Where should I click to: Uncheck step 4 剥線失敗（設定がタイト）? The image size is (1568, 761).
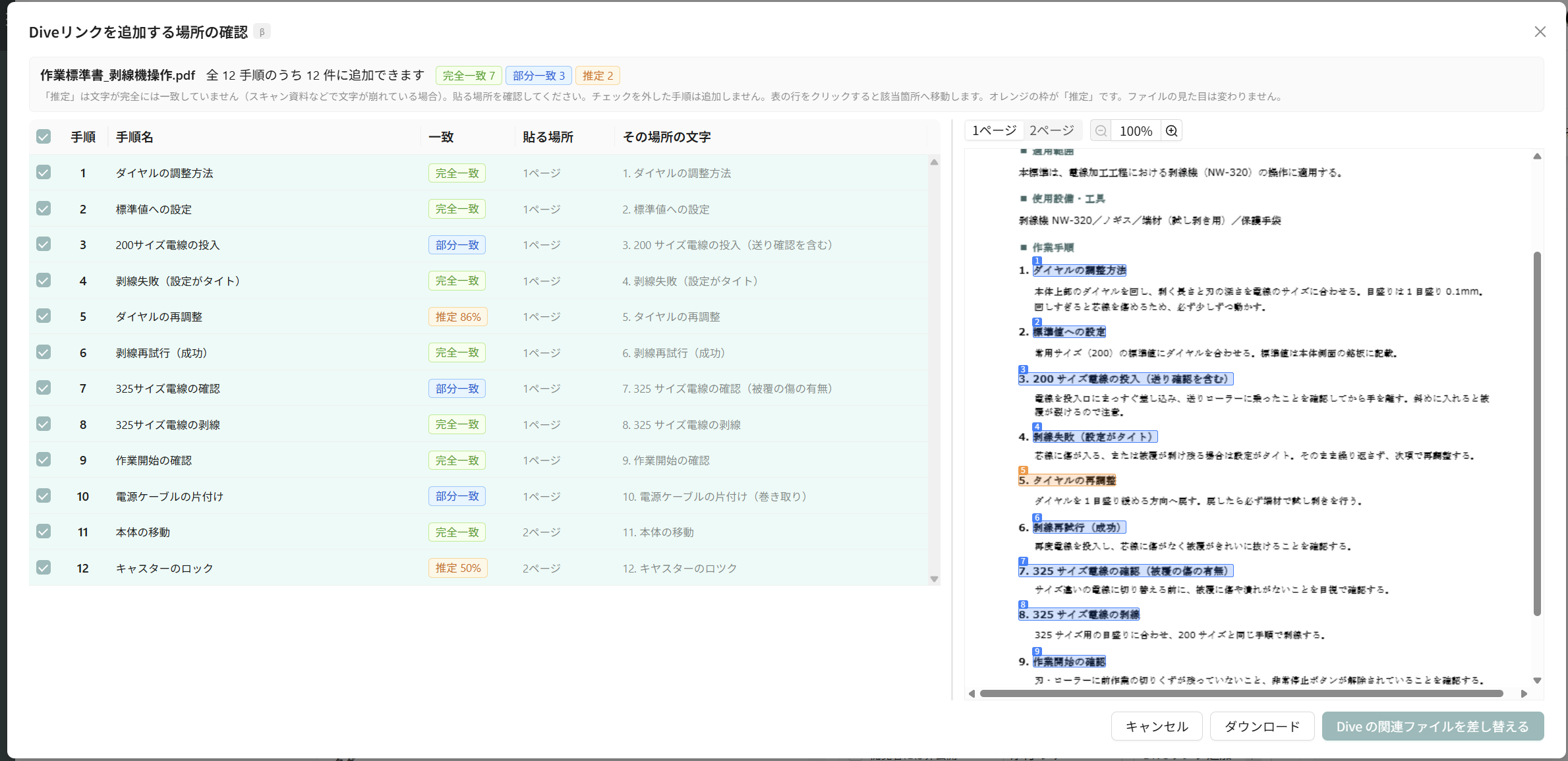click(44, 281)
